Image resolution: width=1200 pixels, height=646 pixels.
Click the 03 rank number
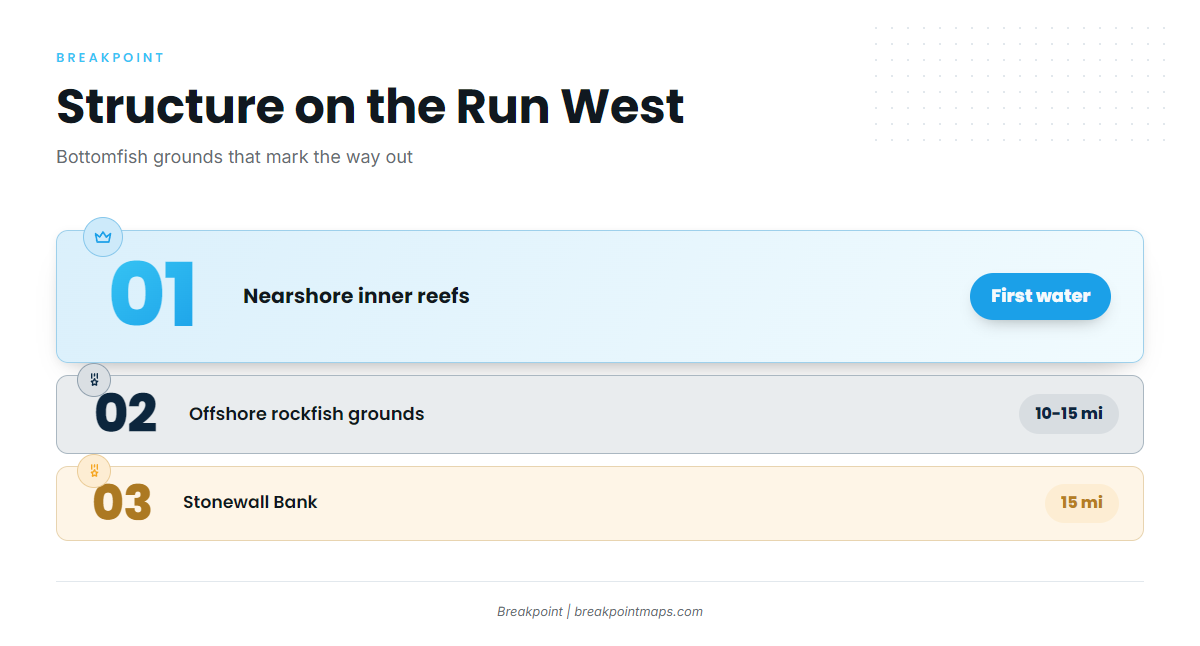pos(122,503)
